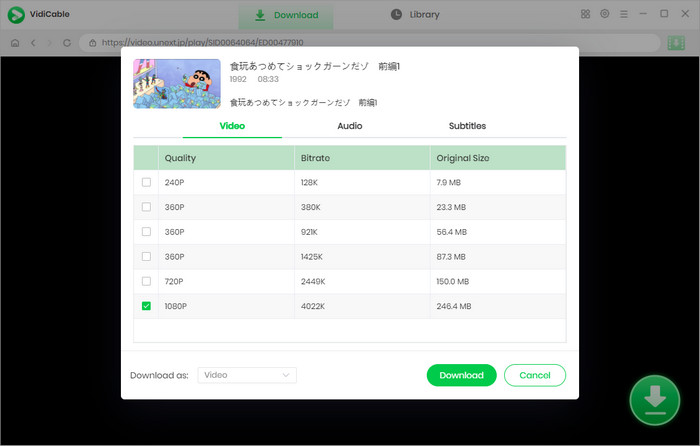Click the Cancel button
Viewport: 700px width, 446px height.
pyautogui.click(x=535, y=375)
